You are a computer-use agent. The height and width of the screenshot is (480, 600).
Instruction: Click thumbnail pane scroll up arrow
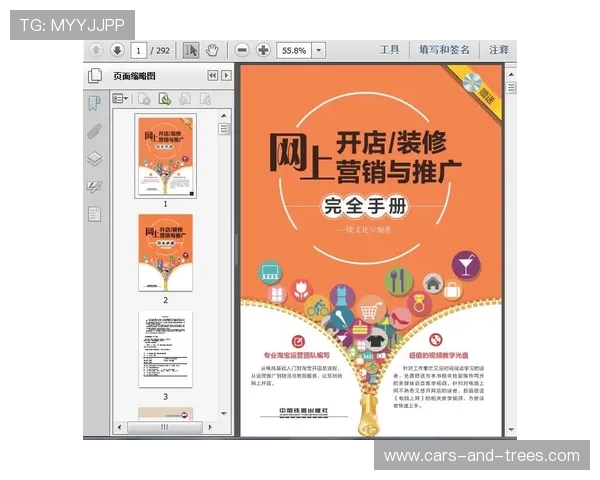point(224,115)
